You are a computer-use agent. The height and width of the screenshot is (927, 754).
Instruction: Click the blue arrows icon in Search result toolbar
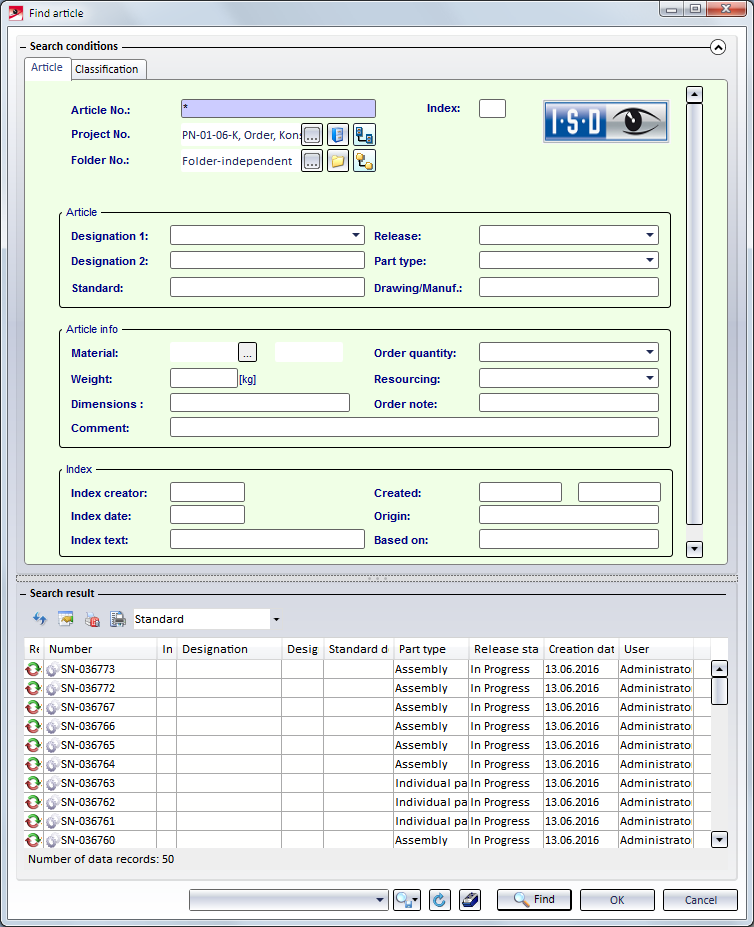[40, 620]
